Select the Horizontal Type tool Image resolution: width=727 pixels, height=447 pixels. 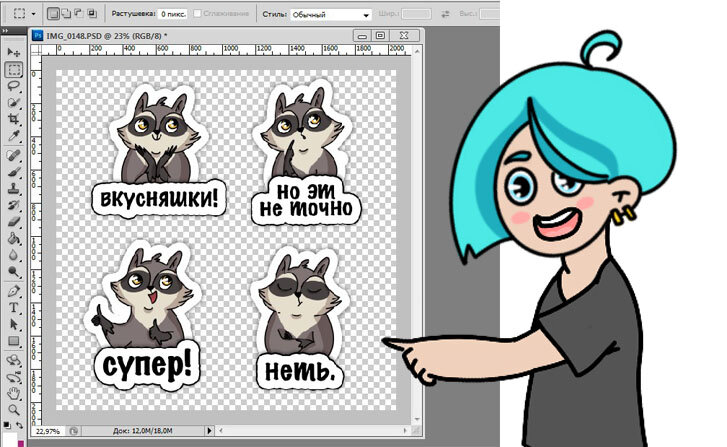coord(14,308)
